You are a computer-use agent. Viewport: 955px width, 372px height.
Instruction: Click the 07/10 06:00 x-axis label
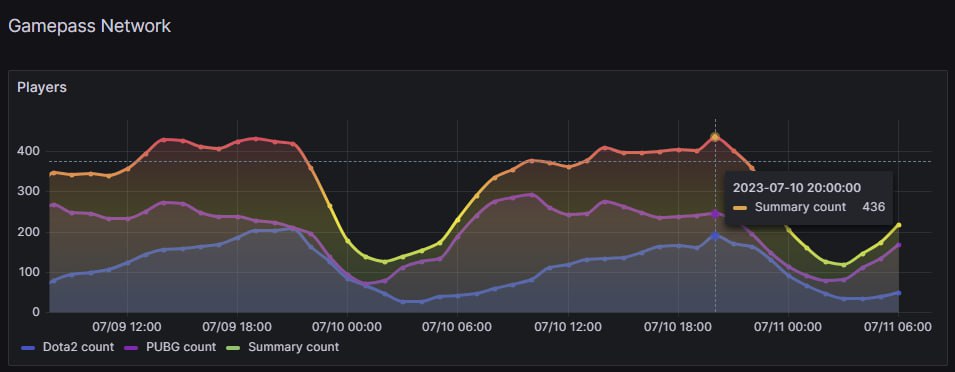pyautogui.click(x=457, y=327)
